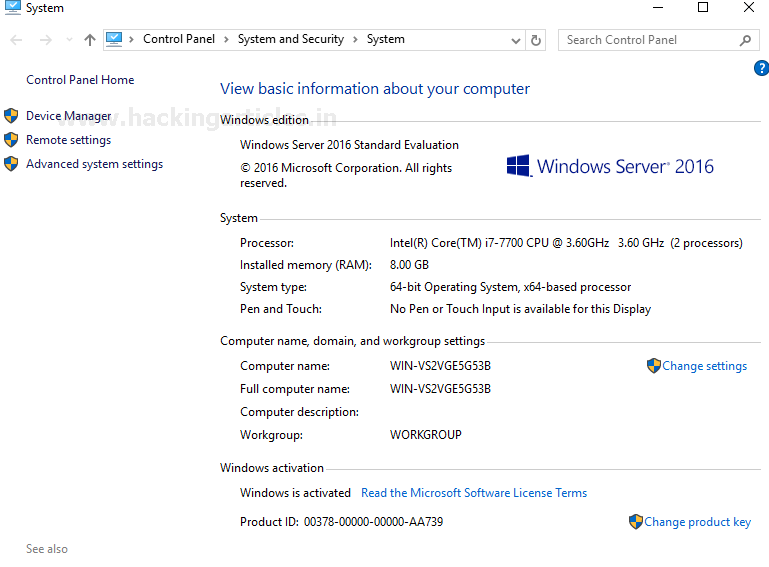Viewport: 769px width, 567px height.
Task: Expand chevron before Control Panel breadcrumb
Action: pyautogui.click(x=131, y=40)
